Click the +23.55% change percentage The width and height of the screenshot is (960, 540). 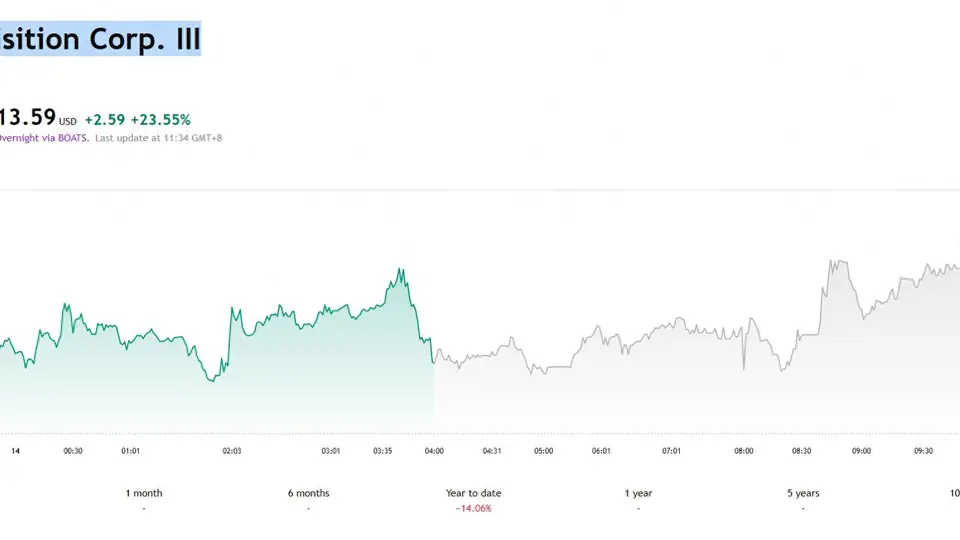click(160, 119)
